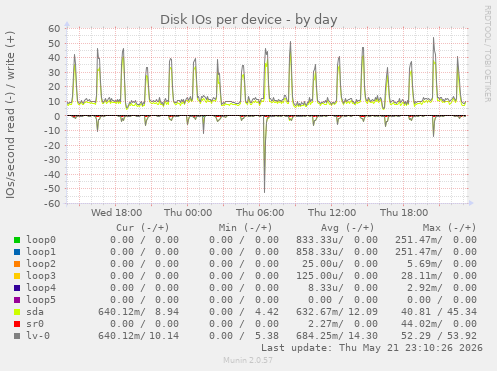The width and height of the screenshot is (497, 371).
Task: Click the 'Cur (-/+)' column header
Action: pos(143,228)
